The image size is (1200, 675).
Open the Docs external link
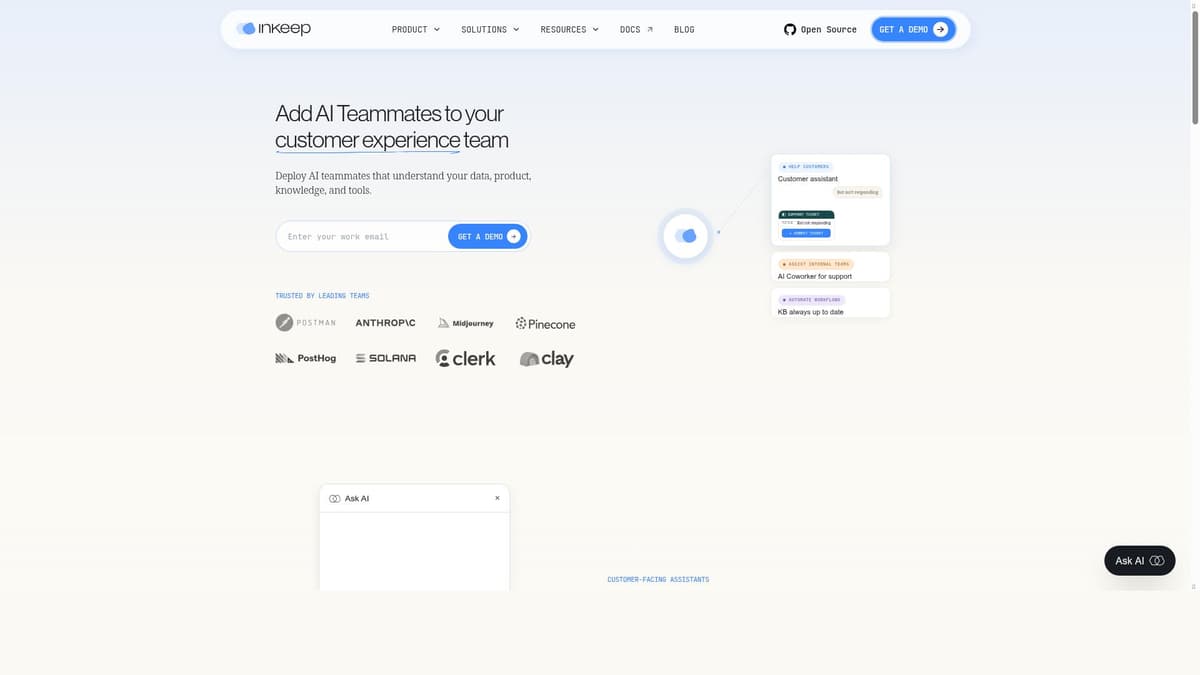[x=636, y=30]
